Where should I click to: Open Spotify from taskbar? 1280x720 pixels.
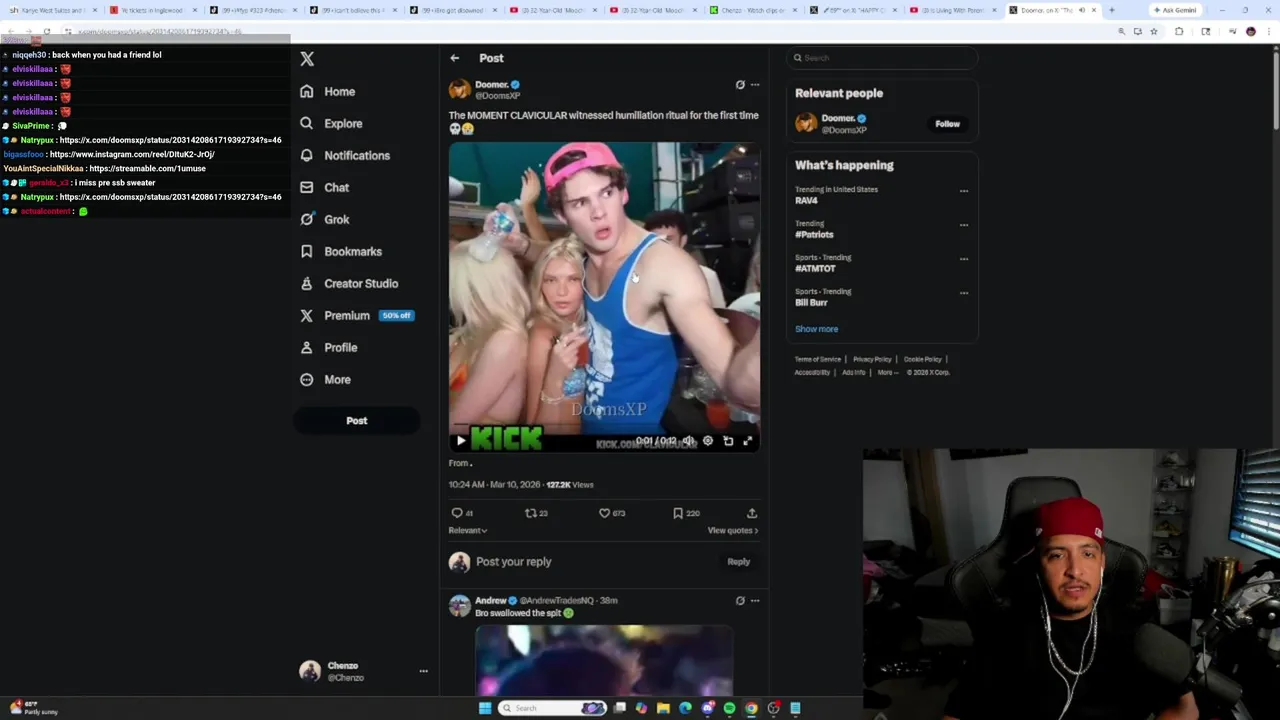729,708
